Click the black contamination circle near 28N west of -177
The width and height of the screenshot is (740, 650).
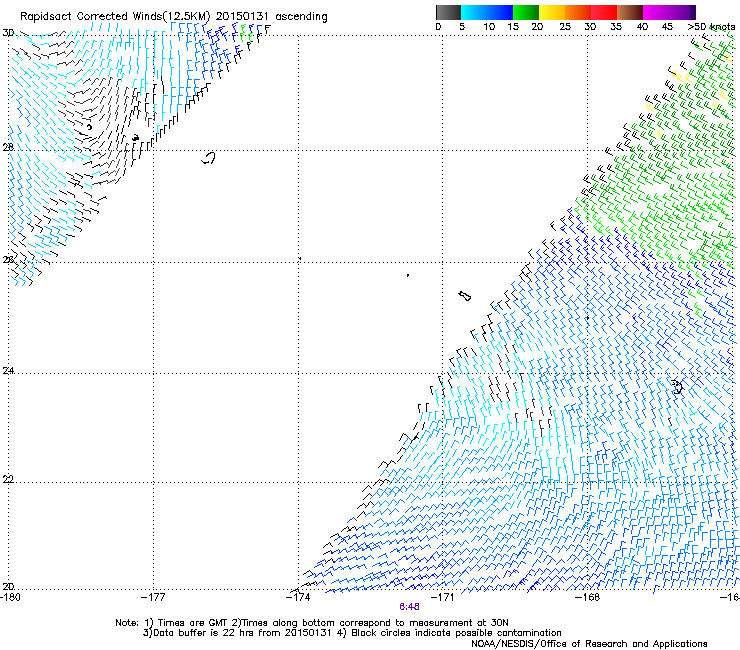(x=135, y=137)
